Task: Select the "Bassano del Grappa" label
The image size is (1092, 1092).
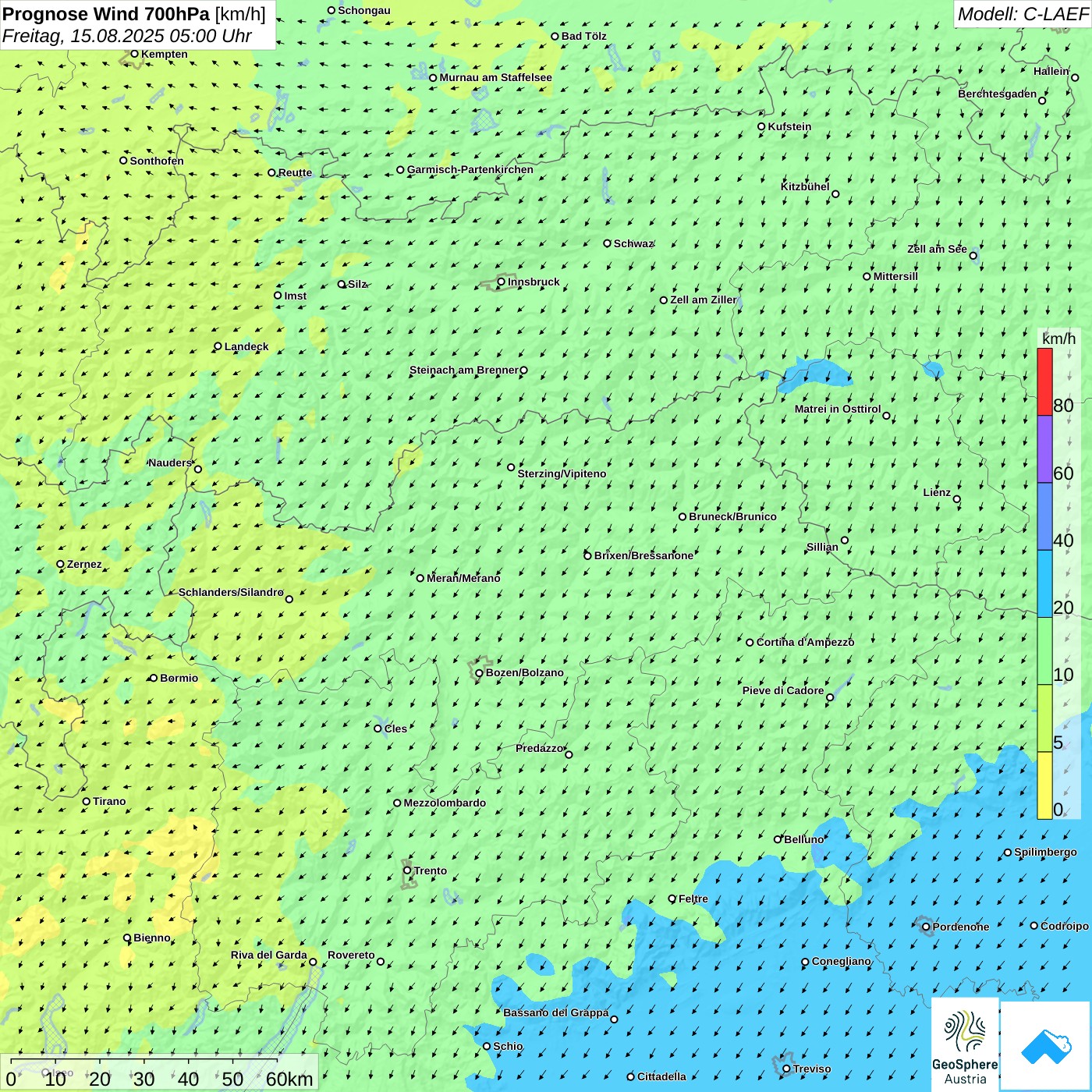Action: coord(556,1012)
